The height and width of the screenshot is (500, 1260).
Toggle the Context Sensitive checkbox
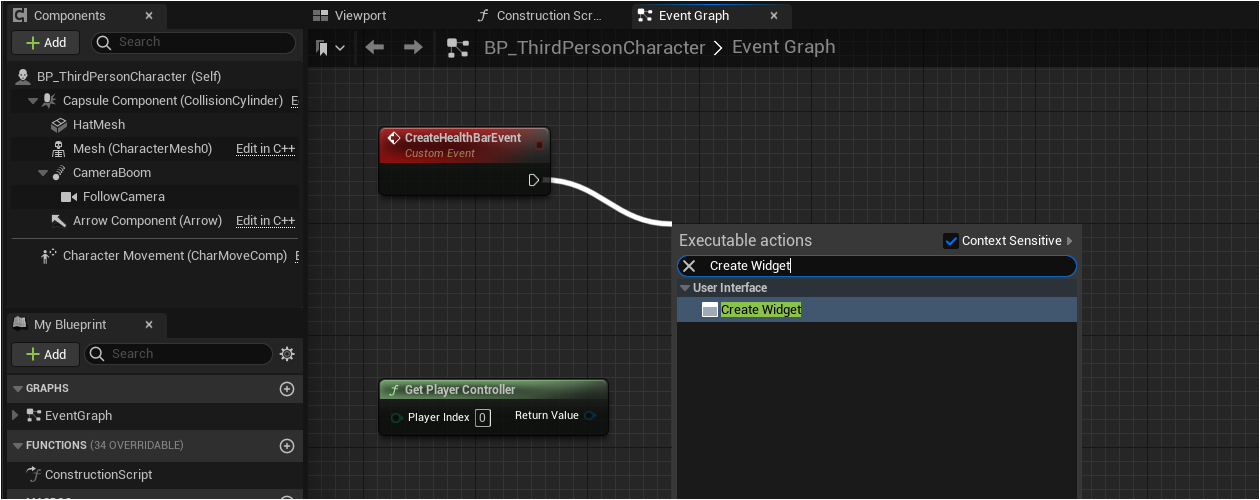tap(951, 241)
